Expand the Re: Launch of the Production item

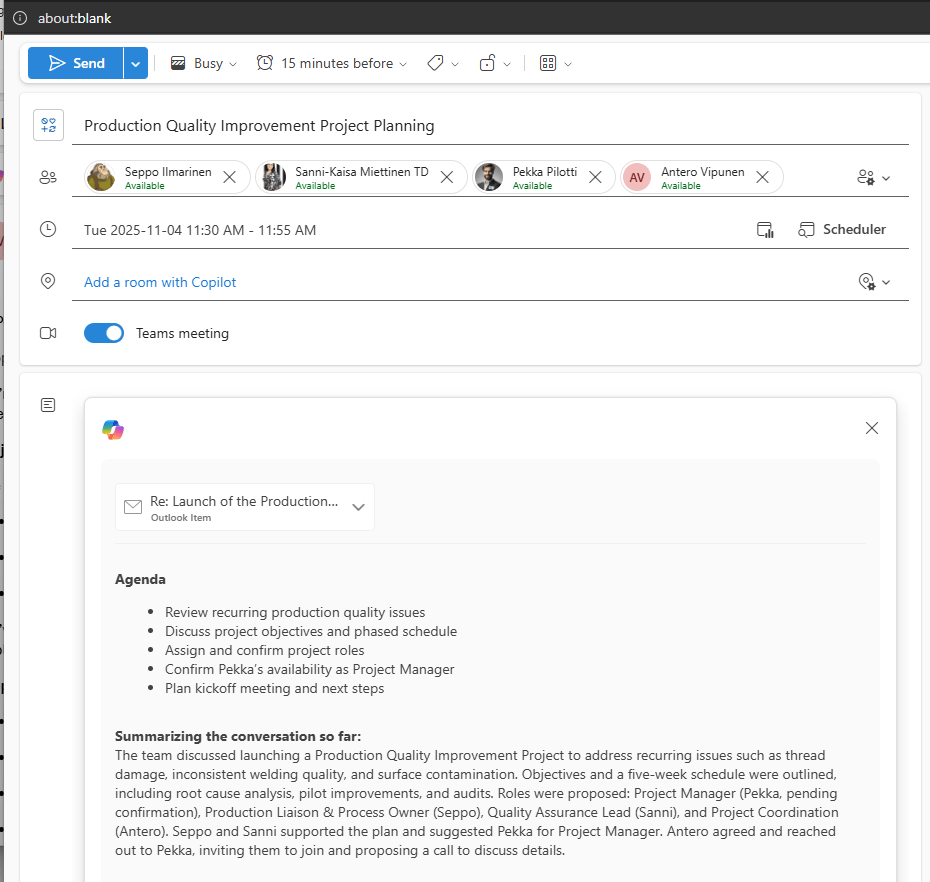coord(358,507)
